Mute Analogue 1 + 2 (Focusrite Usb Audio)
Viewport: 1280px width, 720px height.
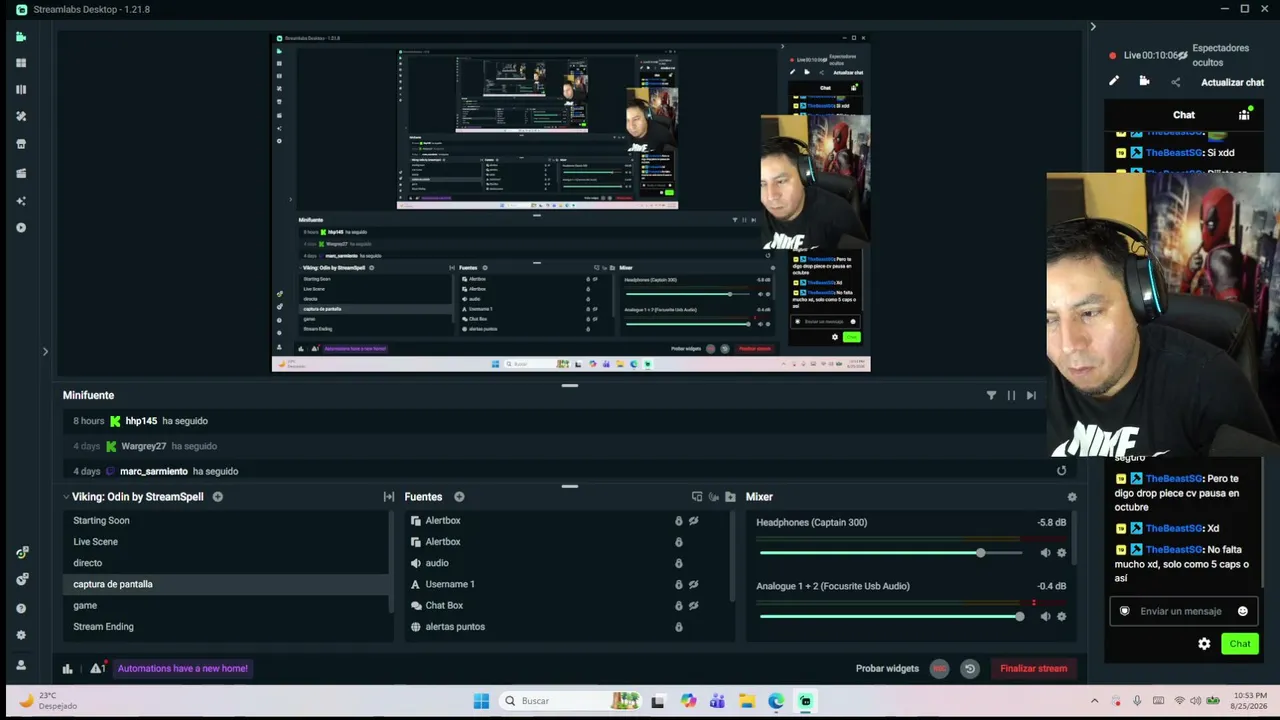coord(1045,616)
